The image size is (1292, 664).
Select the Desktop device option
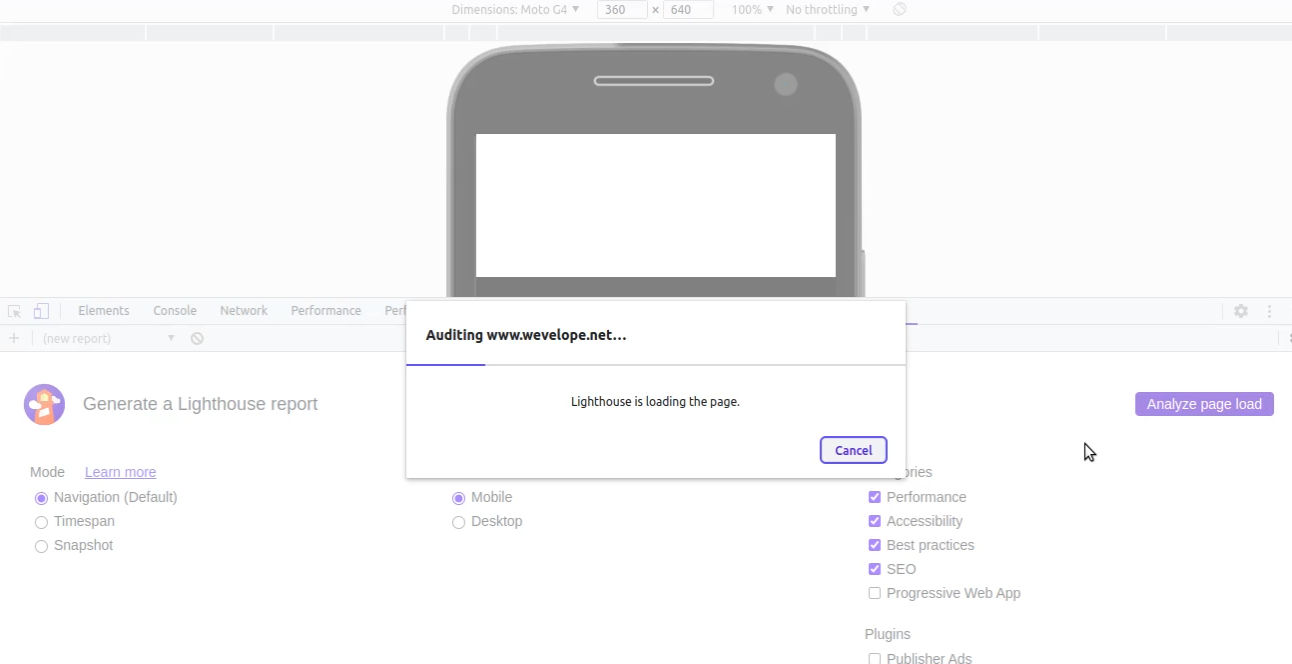(x=458, y=522)
